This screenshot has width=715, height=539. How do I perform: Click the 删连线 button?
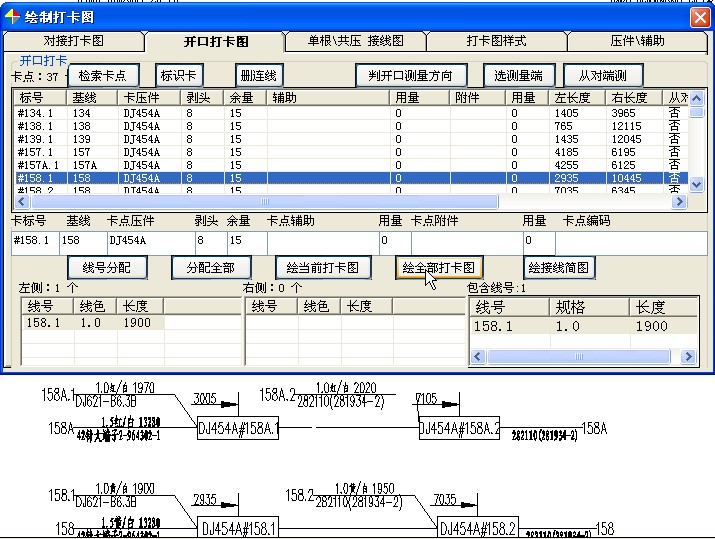[259, 76]
